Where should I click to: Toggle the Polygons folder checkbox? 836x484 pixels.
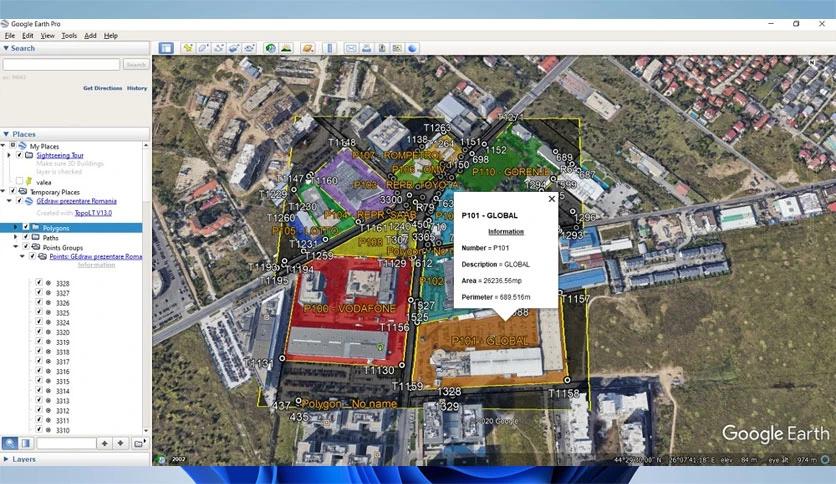pos(26,227)
